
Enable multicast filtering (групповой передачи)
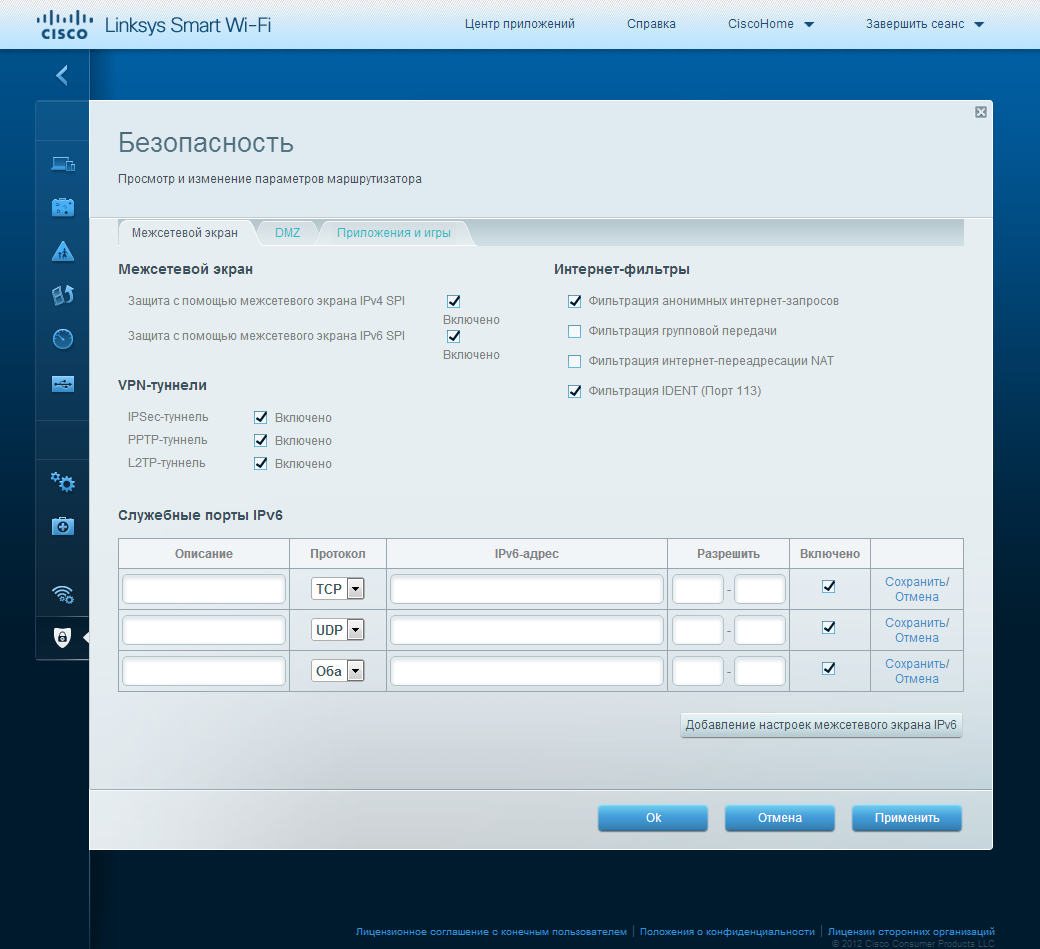(574, 331)
